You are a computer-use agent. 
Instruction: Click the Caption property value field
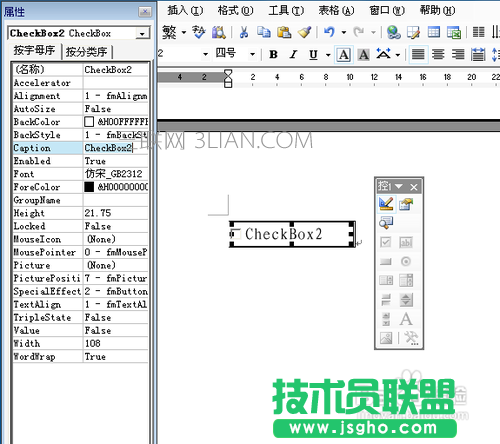(115, 148)
